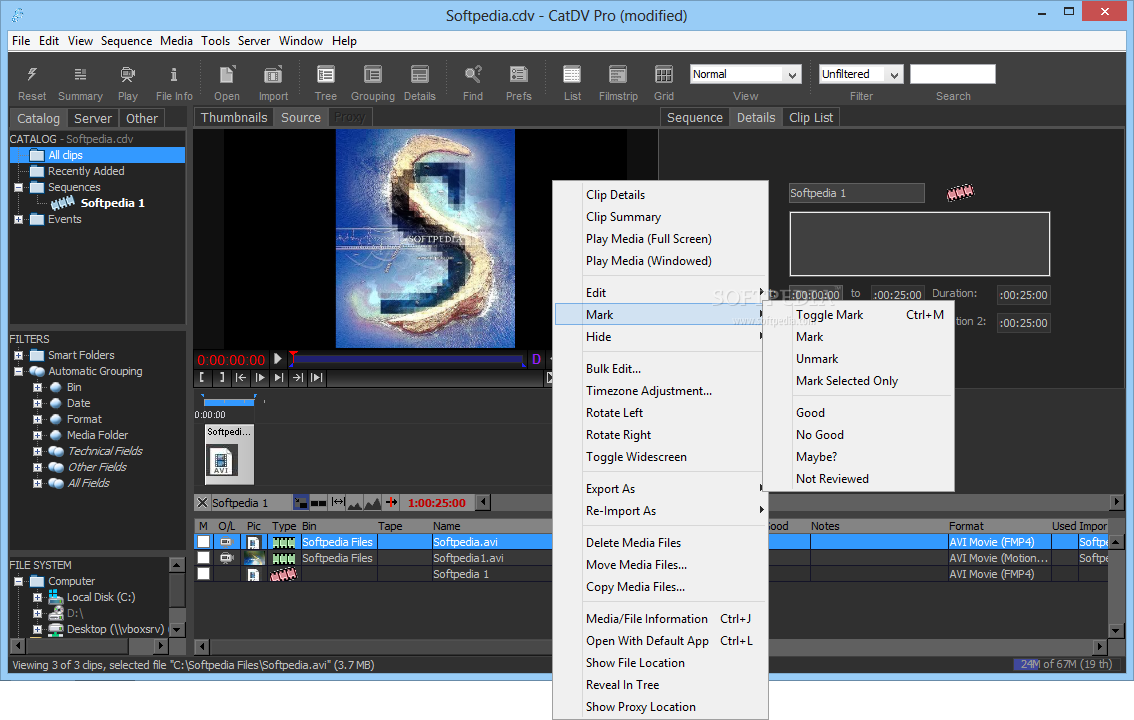Set the In point with left bracket button
This screenshot has width=1134, height=720.
pos(202,377)
